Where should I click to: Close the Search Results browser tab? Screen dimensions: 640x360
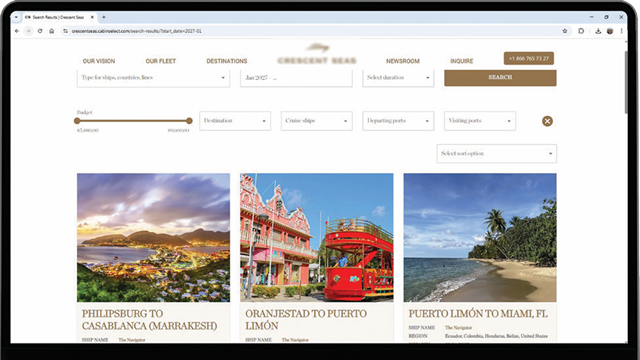click(92, 17)
